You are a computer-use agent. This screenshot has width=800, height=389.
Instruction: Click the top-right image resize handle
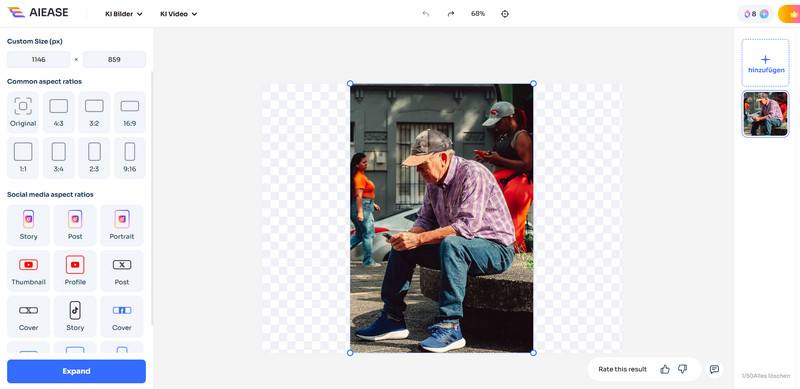point(533,83)
